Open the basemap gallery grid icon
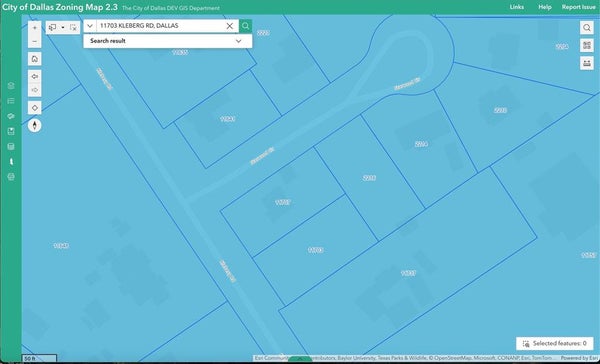The height and width of the screenshot is (364, 600). coord(587,45)
